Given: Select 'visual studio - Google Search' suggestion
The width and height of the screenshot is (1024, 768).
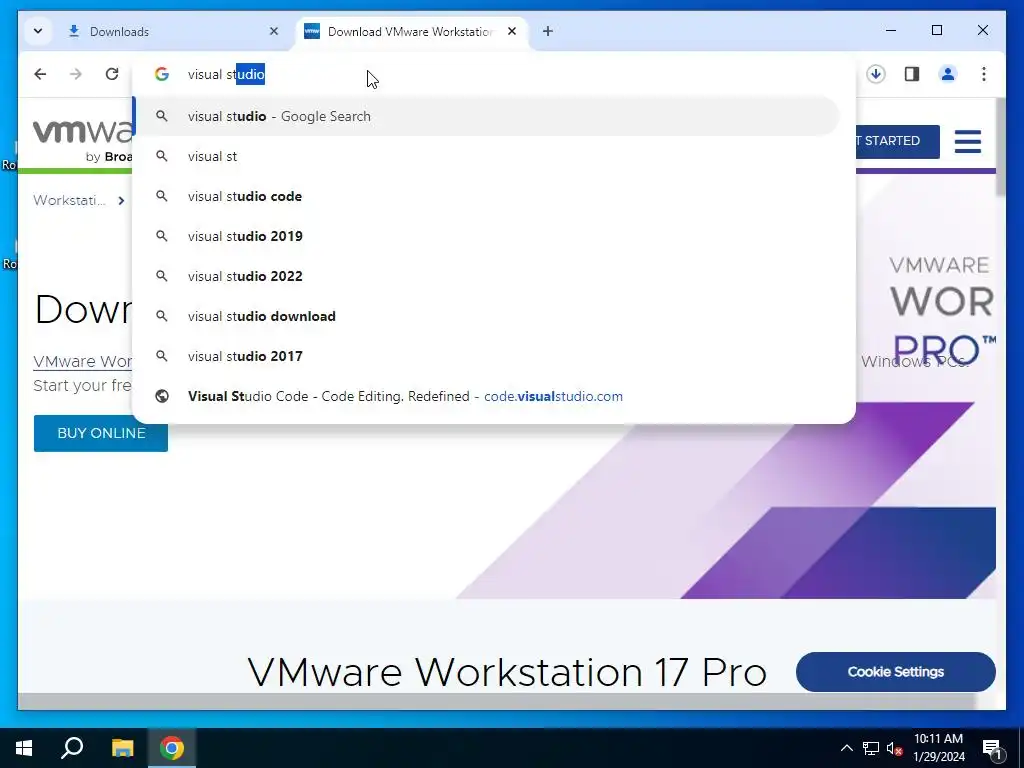Looking at the screenshot, I should (x=487, y=116).
